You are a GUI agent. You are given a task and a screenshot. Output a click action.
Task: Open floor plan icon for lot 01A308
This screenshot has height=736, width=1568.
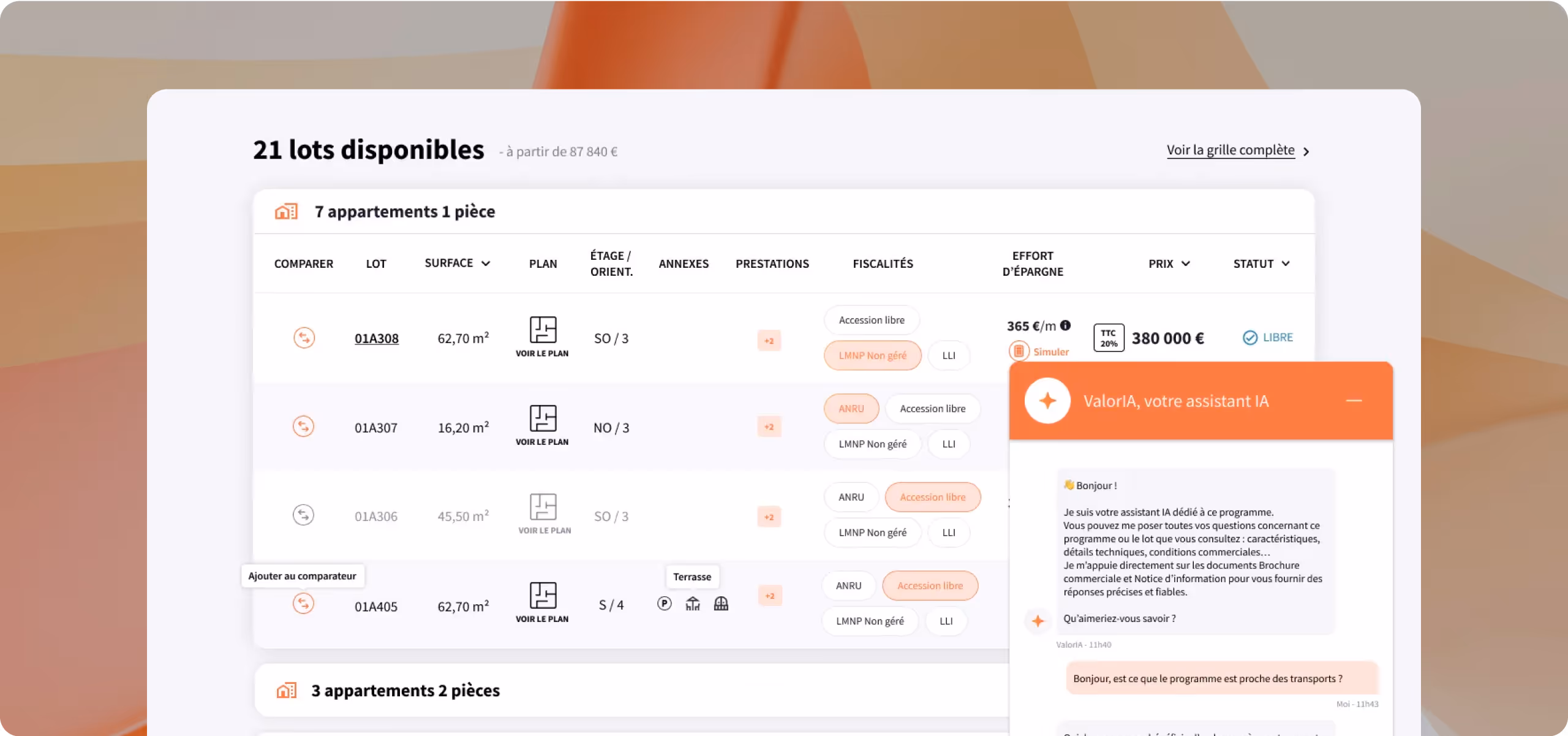tap(543, 330)
